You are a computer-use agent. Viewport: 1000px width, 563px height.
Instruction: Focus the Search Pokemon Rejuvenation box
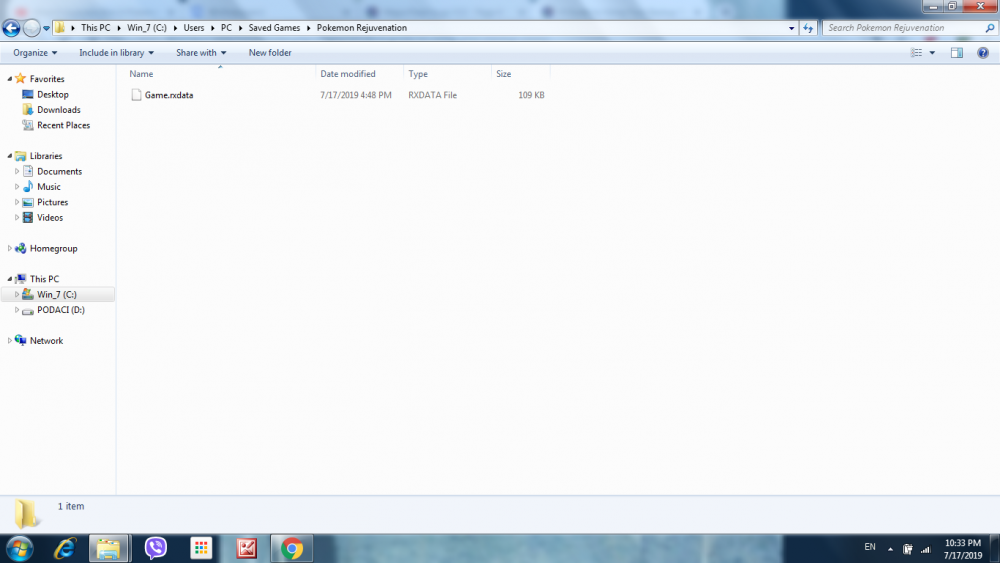903,28
